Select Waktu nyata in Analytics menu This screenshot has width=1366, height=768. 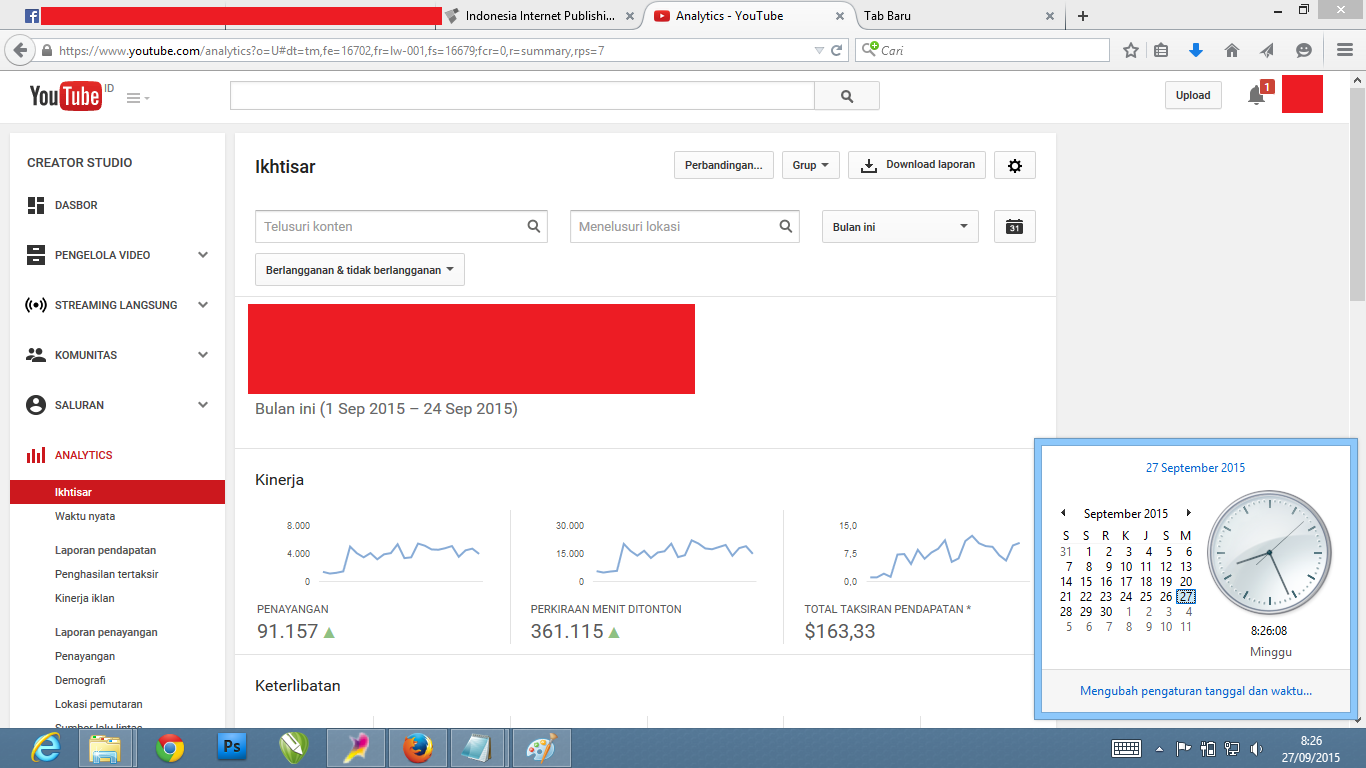pos(85,516)
